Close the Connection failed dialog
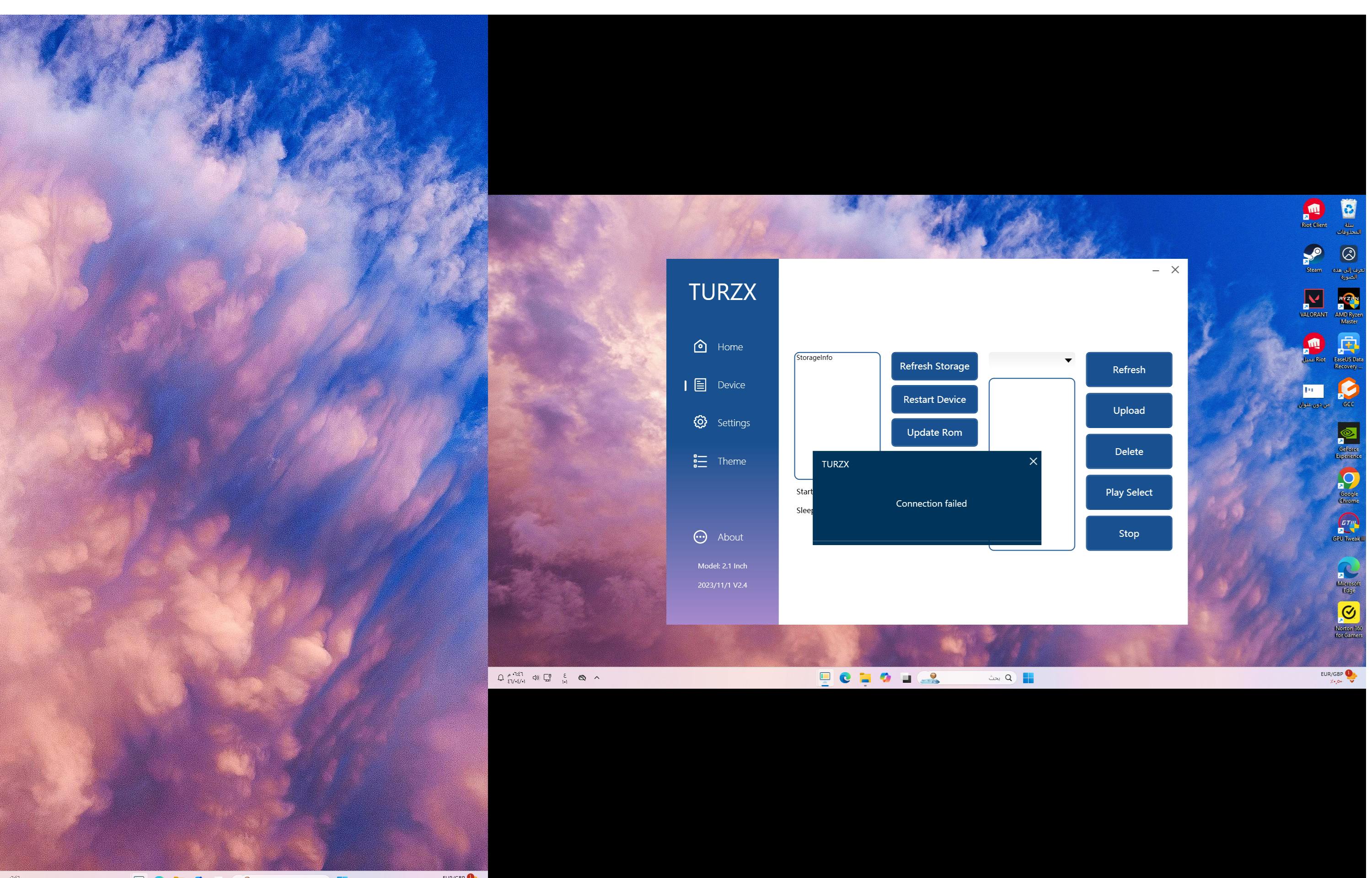The image size is (1372, 878). (1033, 461)
